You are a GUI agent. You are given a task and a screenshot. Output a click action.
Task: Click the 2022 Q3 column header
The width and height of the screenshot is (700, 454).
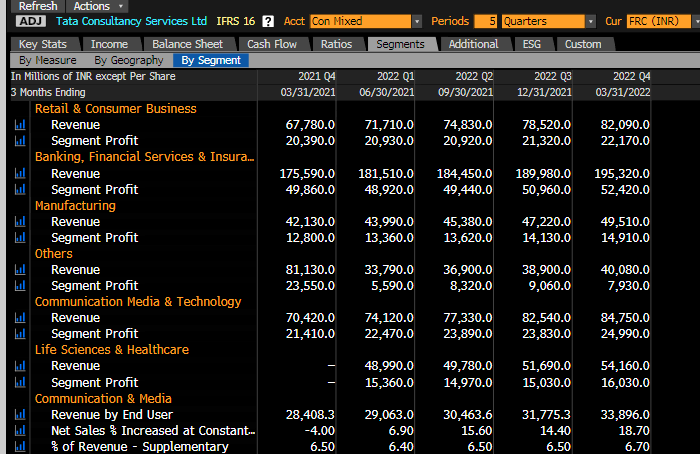[553, 76]
